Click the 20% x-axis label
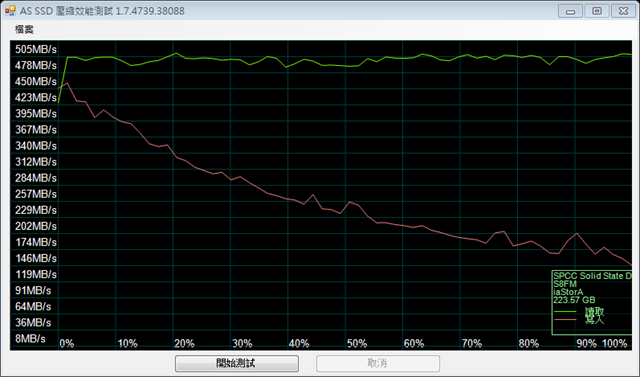This screenshot has width=640, height=377. point(184,344)
